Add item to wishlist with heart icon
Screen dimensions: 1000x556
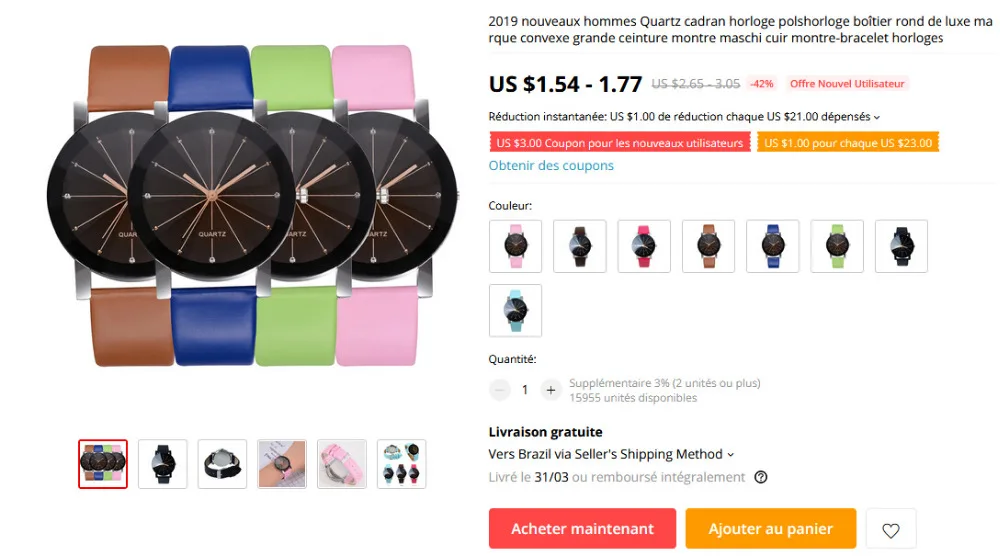[x=890, y=529]
